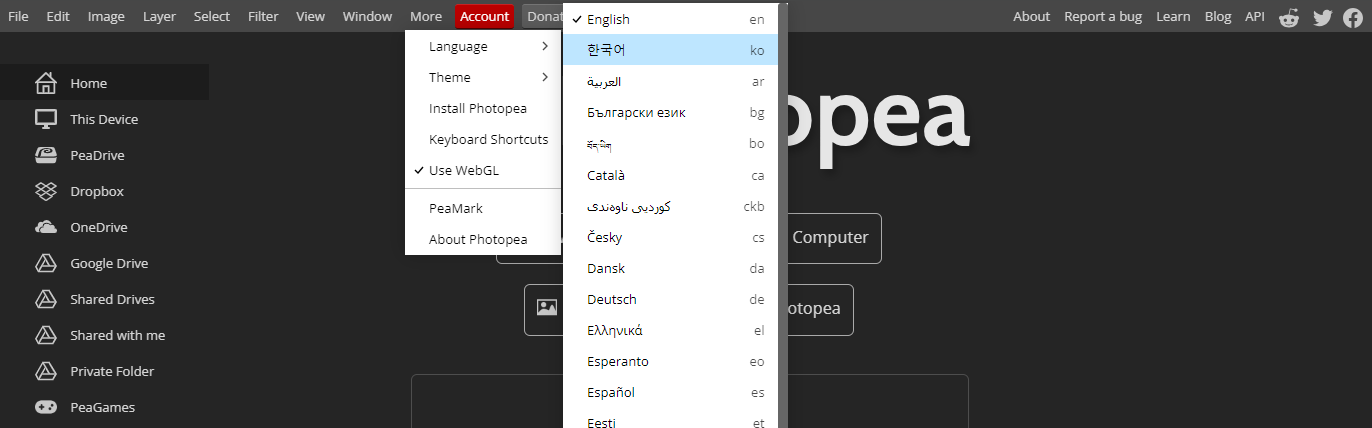Open the Home sidebar icon
1372x428 pixels.
point(45,83)
